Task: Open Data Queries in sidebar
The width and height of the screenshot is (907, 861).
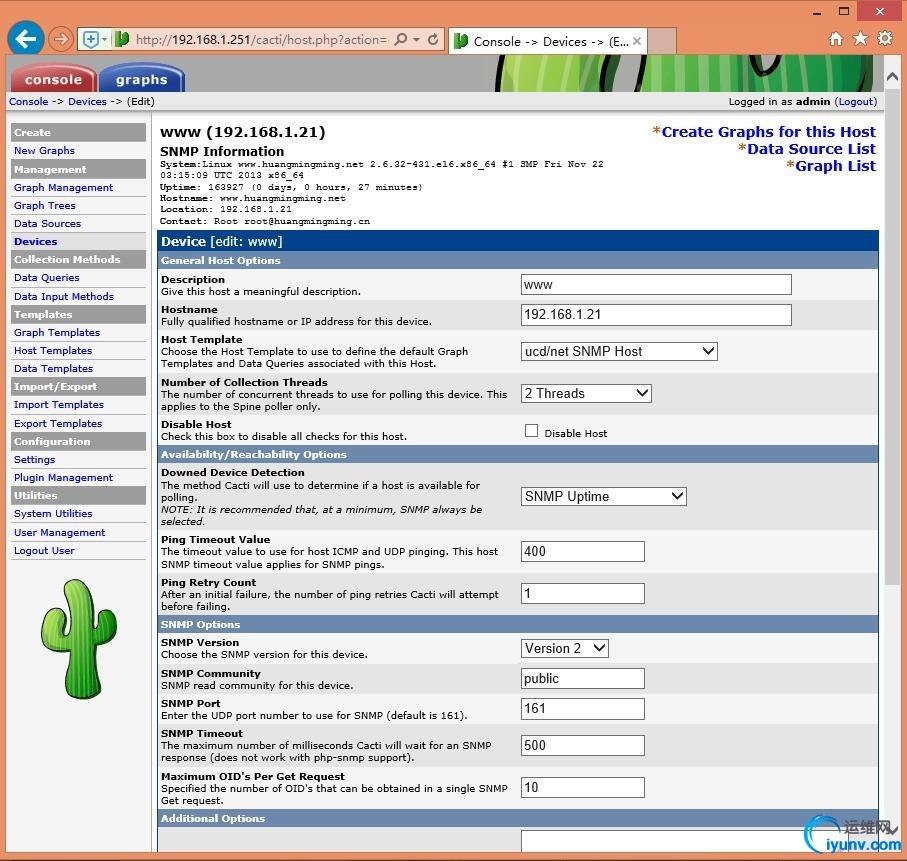Action: pos(47,278)
